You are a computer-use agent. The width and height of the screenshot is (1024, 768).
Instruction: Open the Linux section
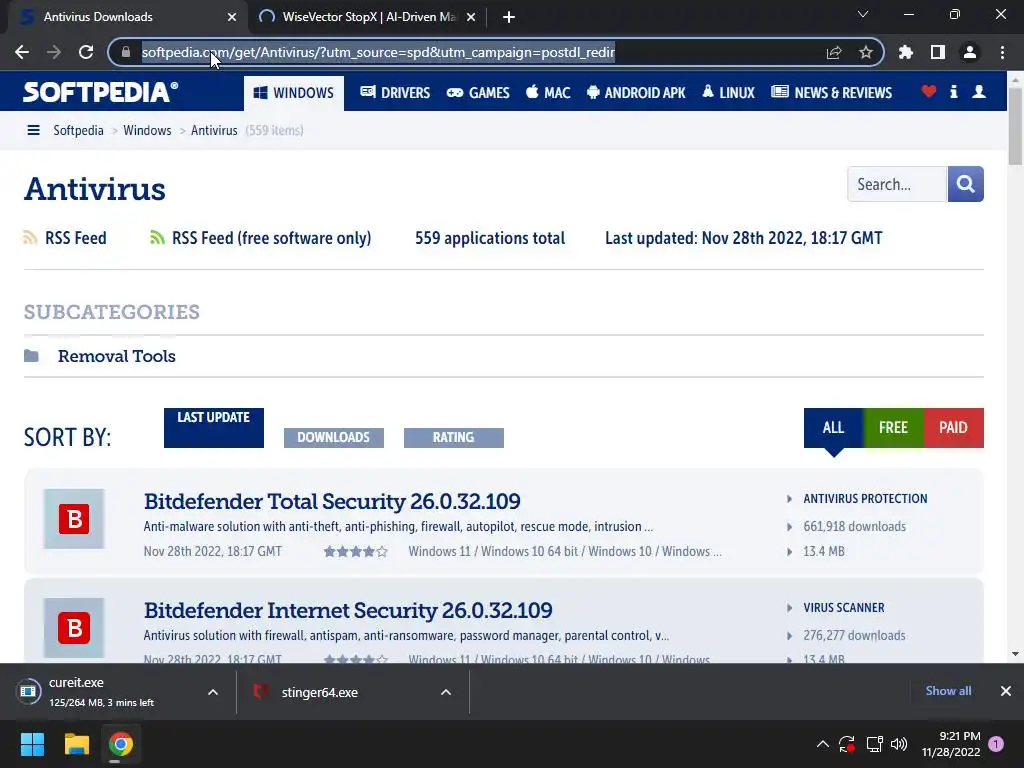tap(728, 93)
